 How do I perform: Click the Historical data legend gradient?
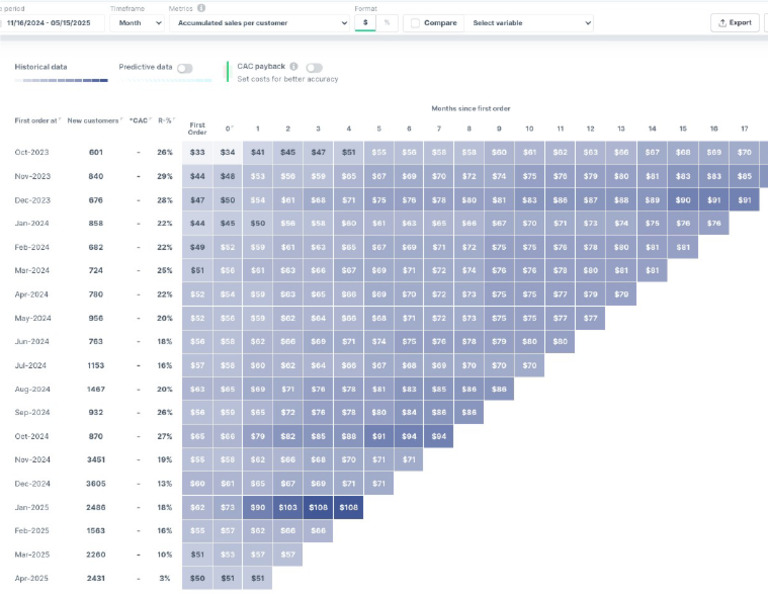(x=61, y=80)
